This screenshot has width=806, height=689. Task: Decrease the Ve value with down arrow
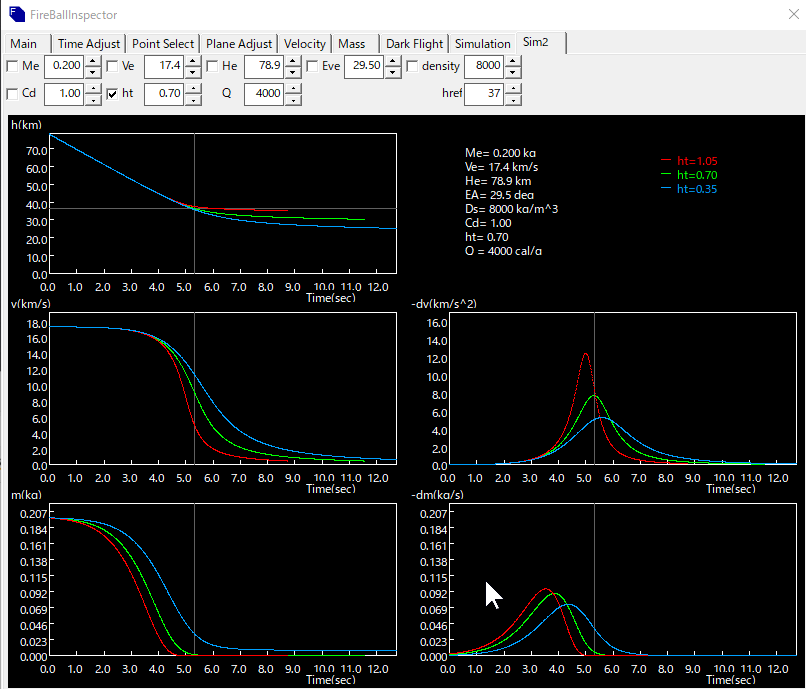[193, 72]
